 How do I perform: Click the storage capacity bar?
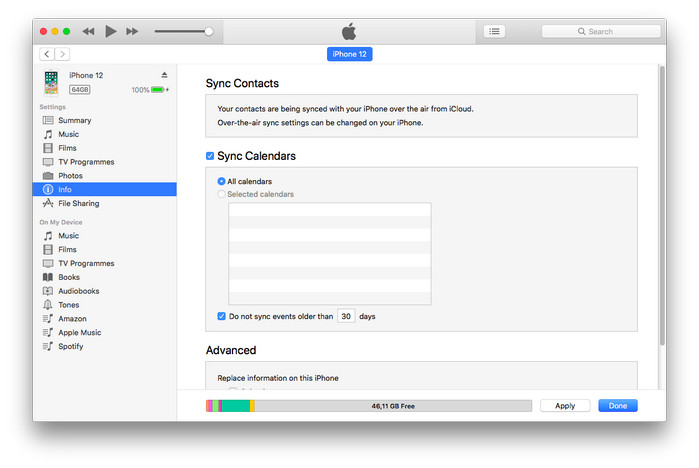pos(369,406)
